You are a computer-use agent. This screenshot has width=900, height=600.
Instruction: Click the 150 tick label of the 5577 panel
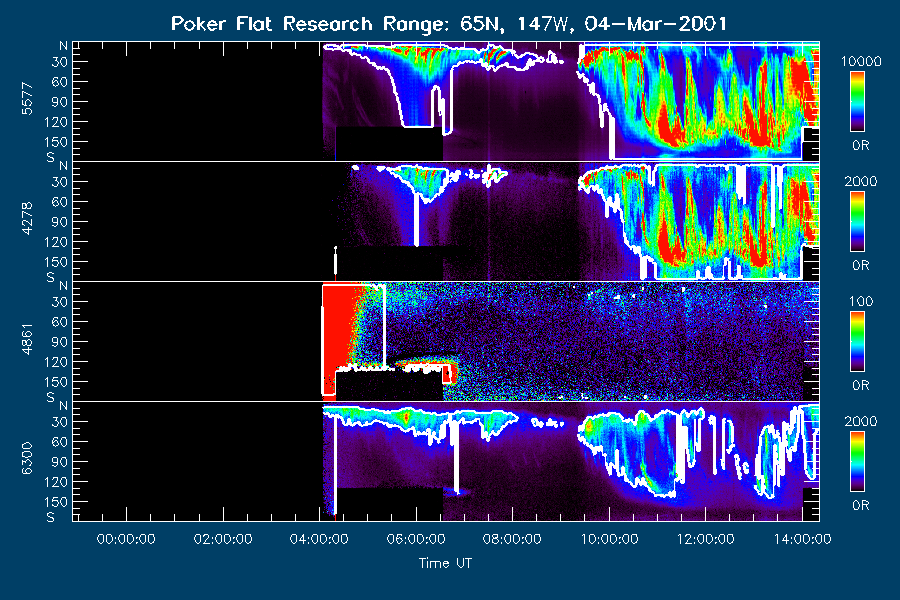click(56, 142)
